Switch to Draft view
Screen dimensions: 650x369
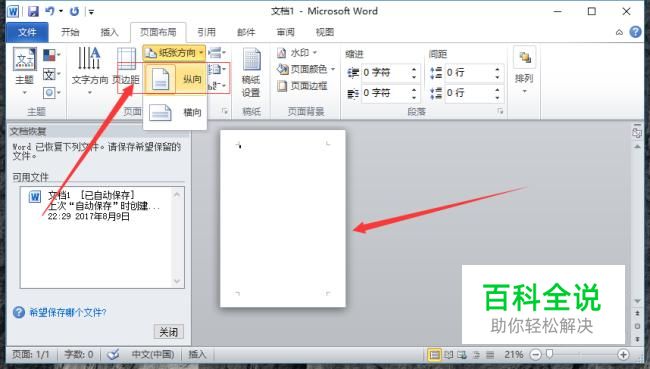[490, 355]
